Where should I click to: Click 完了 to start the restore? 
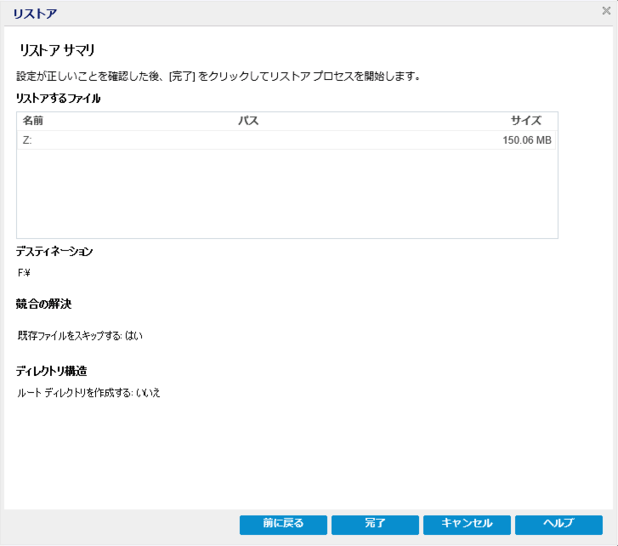pos(375,525)
